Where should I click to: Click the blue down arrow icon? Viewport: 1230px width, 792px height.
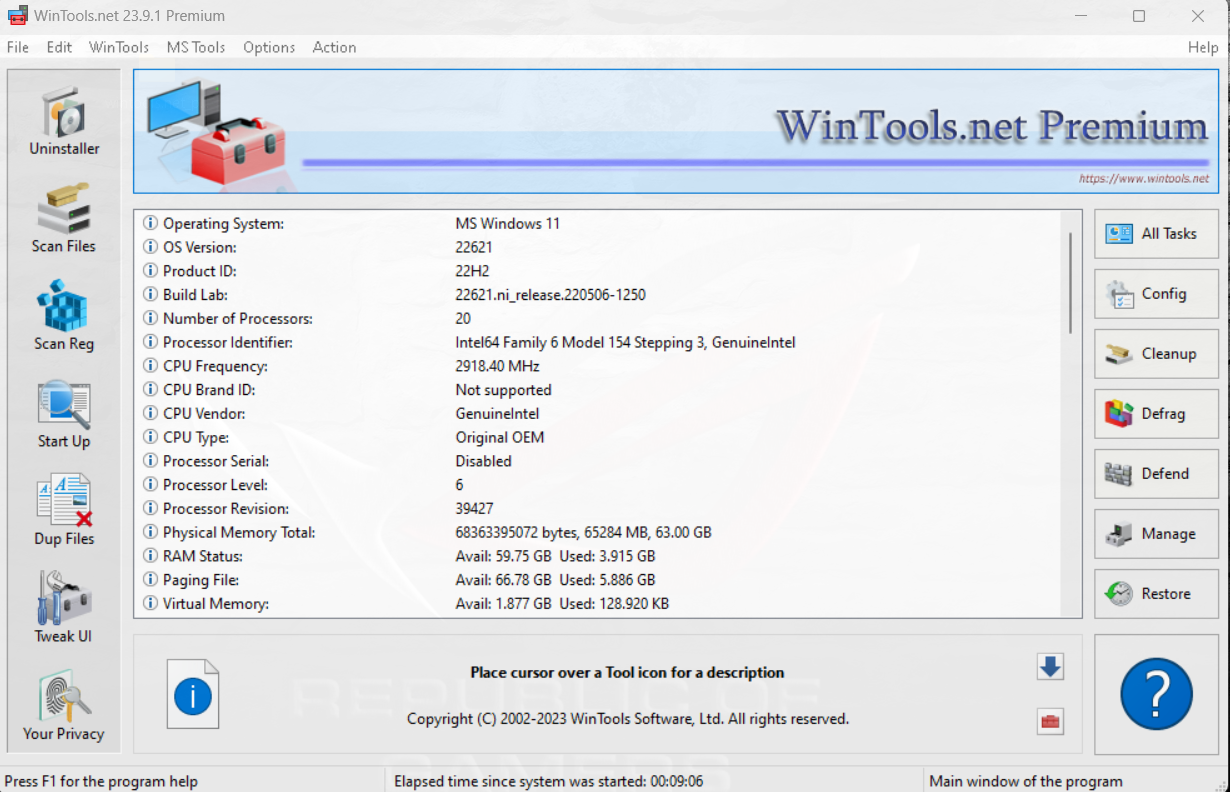(x=1050, y=667)
